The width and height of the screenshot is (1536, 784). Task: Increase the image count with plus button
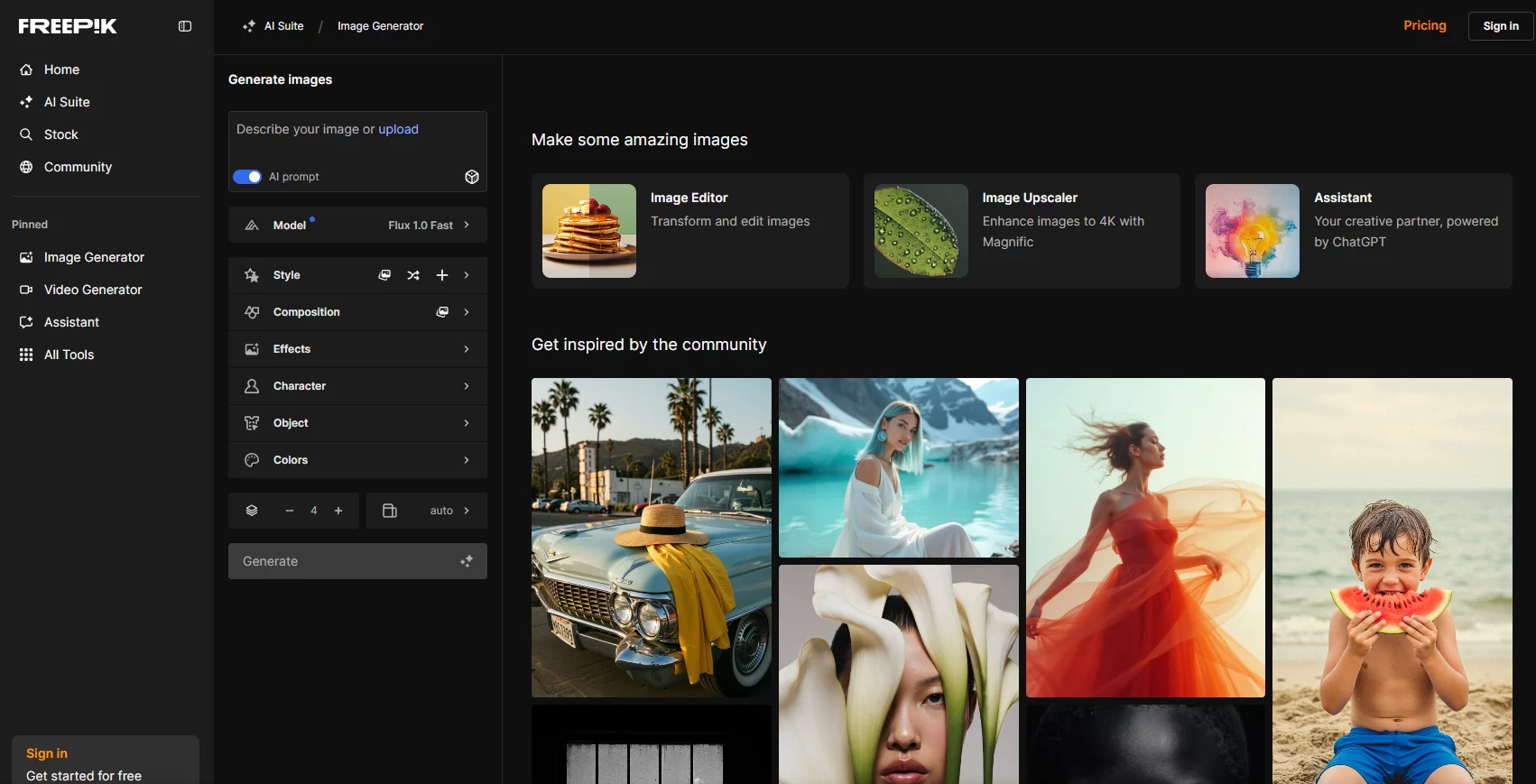click(338, 511)
